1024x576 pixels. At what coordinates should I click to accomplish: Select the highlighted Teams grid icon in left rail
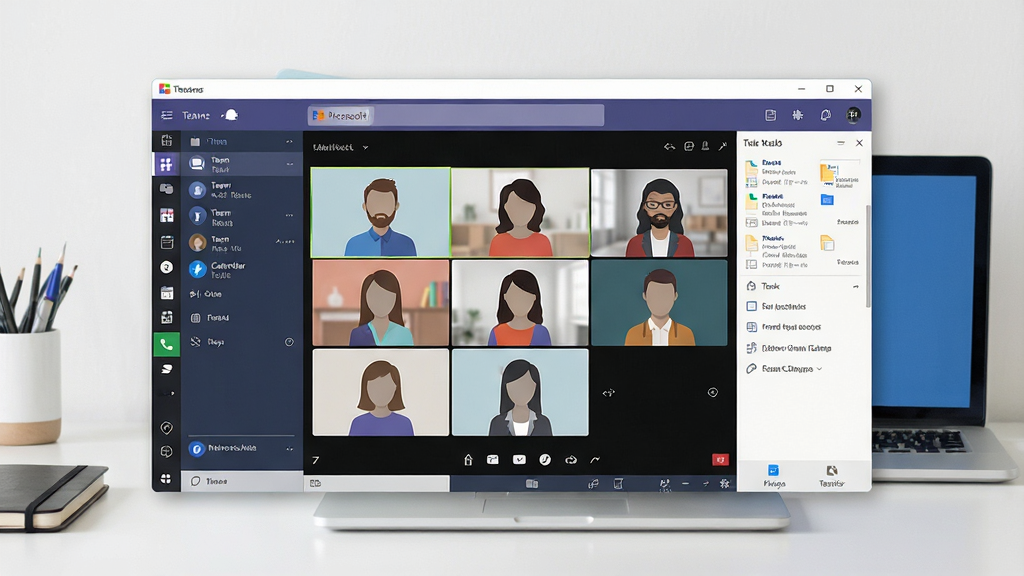pyautogui.click(x=167, y=164)
